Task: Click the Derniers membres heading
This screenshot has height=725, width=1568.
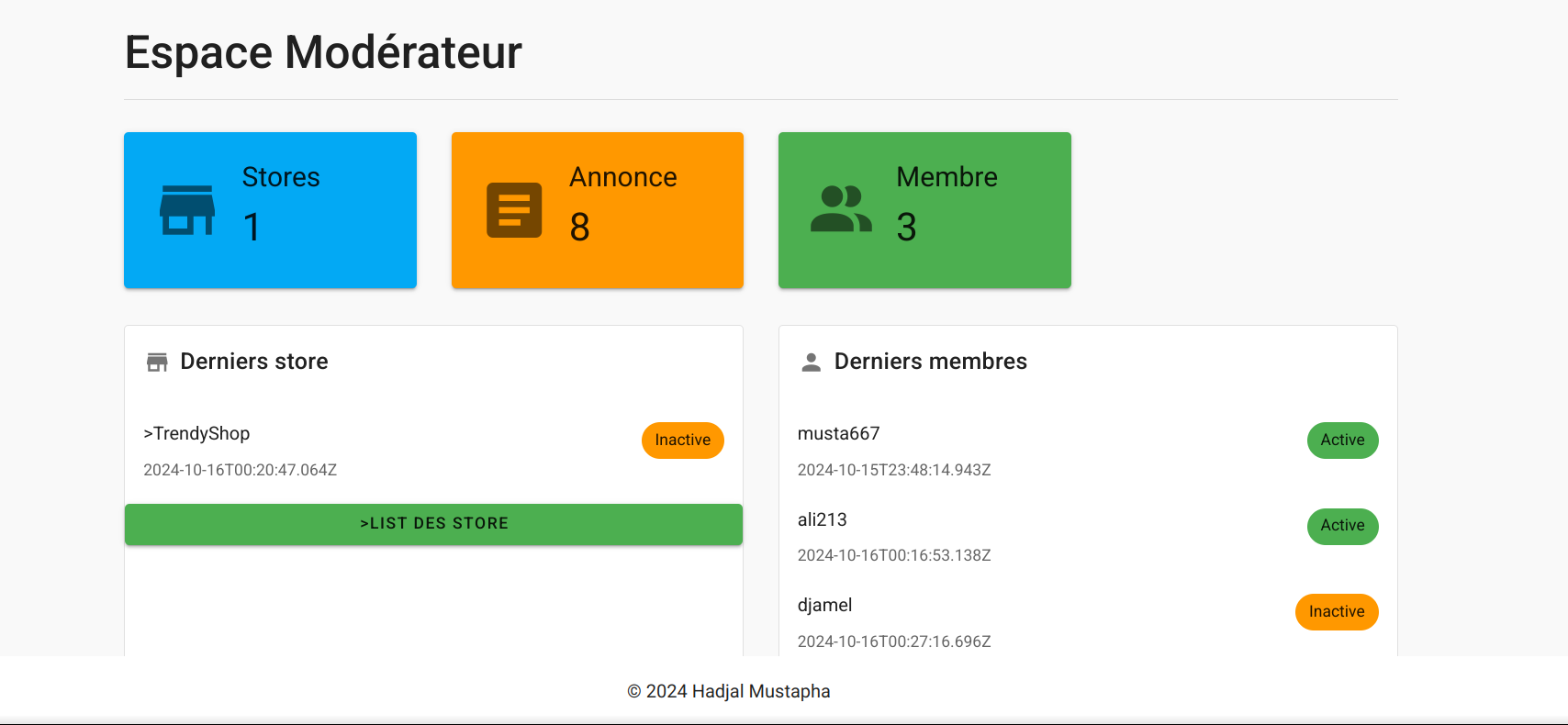Action: [930, 362]
